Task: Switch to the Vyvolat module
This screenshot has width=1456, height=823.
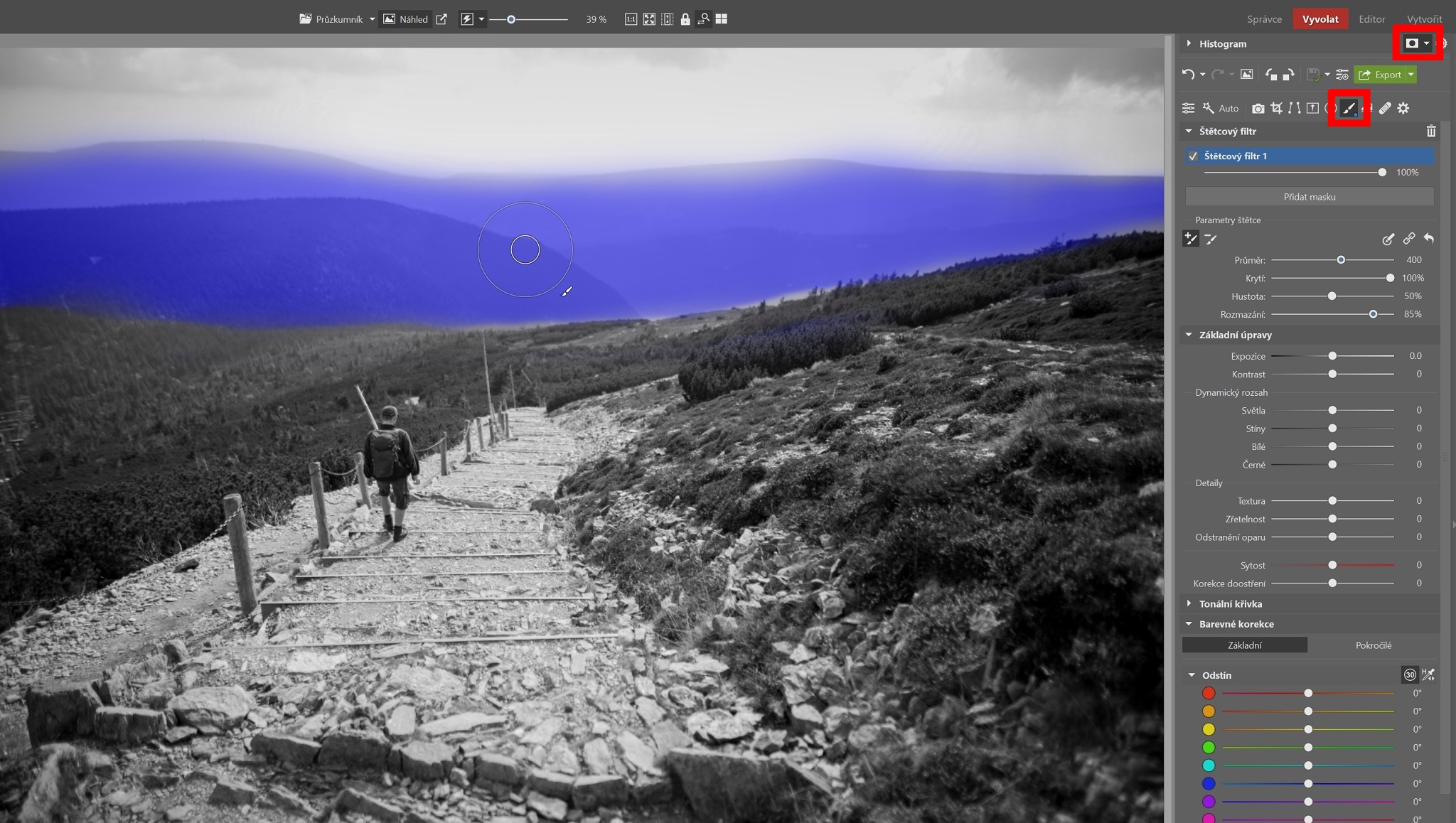Action: point(1320,19)
